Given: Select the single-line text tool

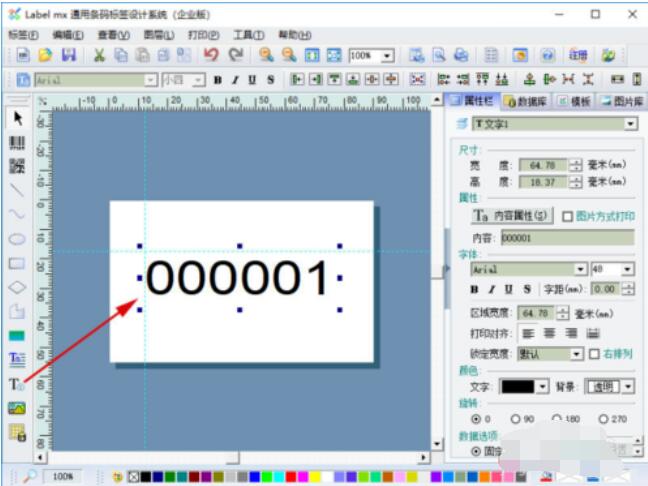Looking at the screenshot, I should (17, 384).
